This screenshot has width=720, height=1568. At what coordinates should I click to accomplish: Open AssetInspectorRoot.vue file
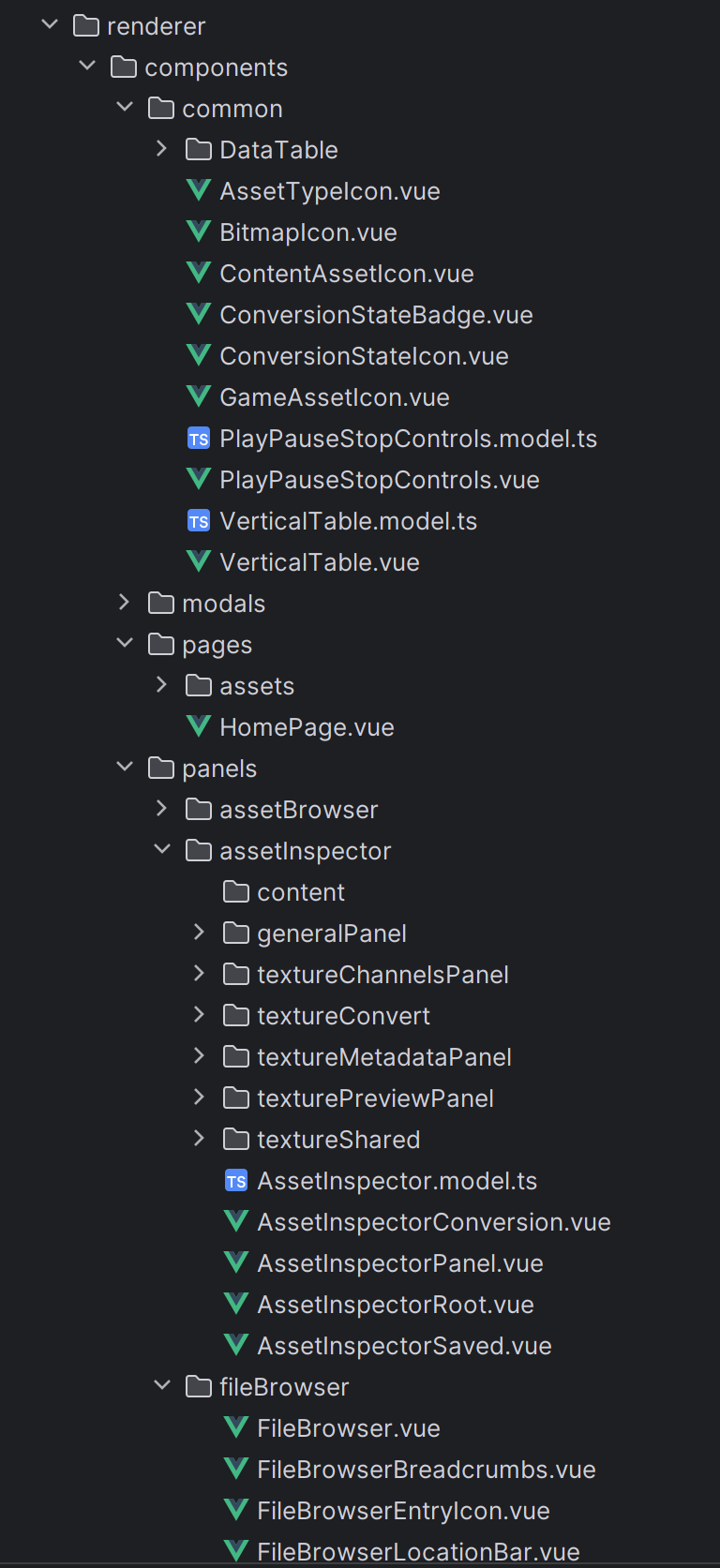[x=395, y=1305]
